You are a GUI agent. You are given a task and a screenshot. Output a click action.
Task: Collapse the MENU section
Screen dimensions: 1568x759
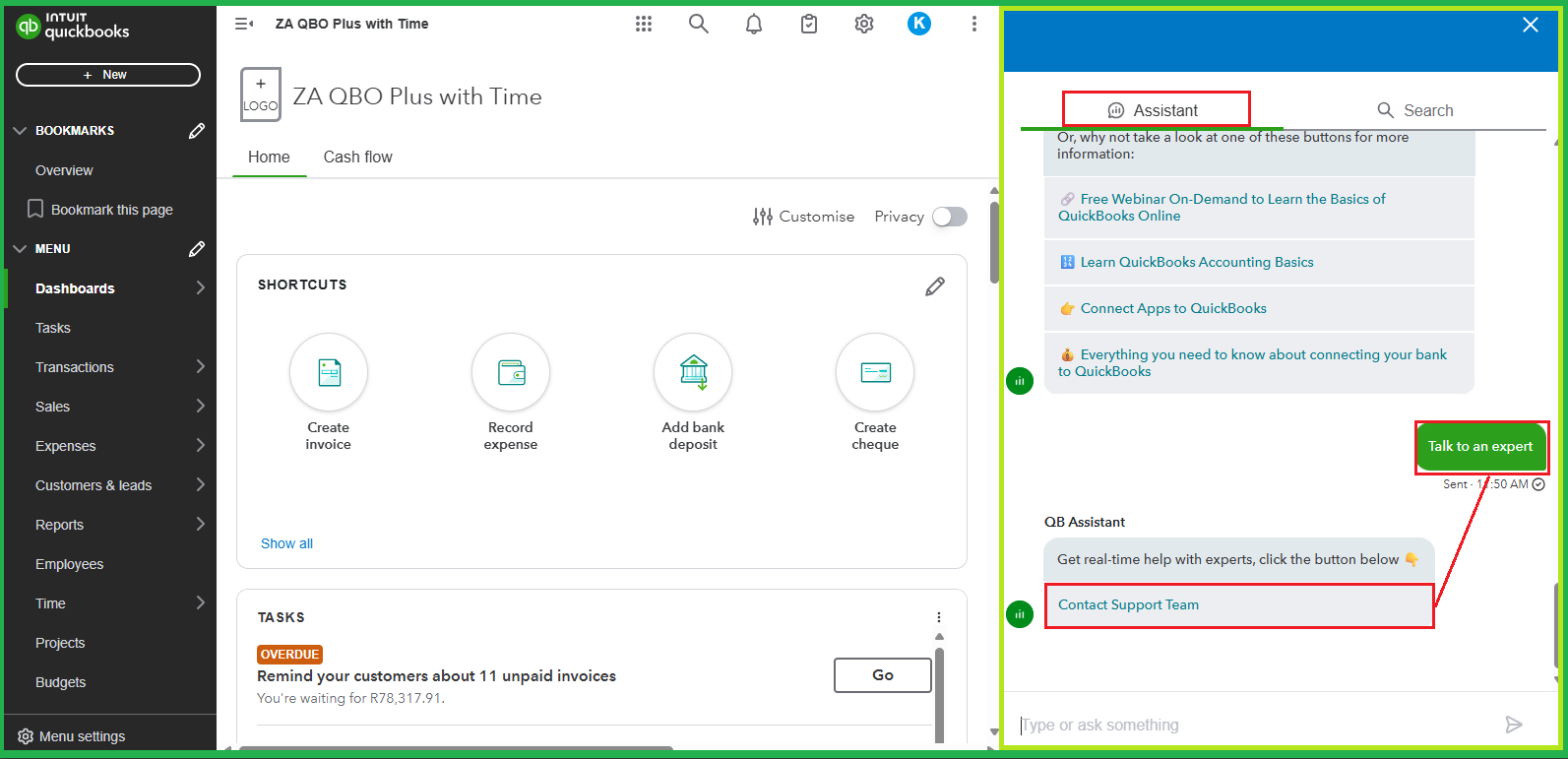click(20, 249)
